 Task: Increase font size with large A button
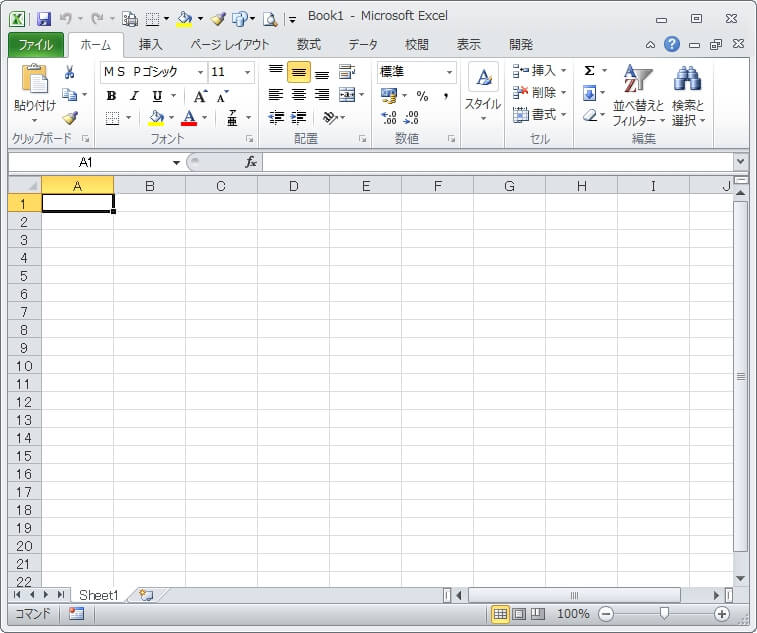200,96
